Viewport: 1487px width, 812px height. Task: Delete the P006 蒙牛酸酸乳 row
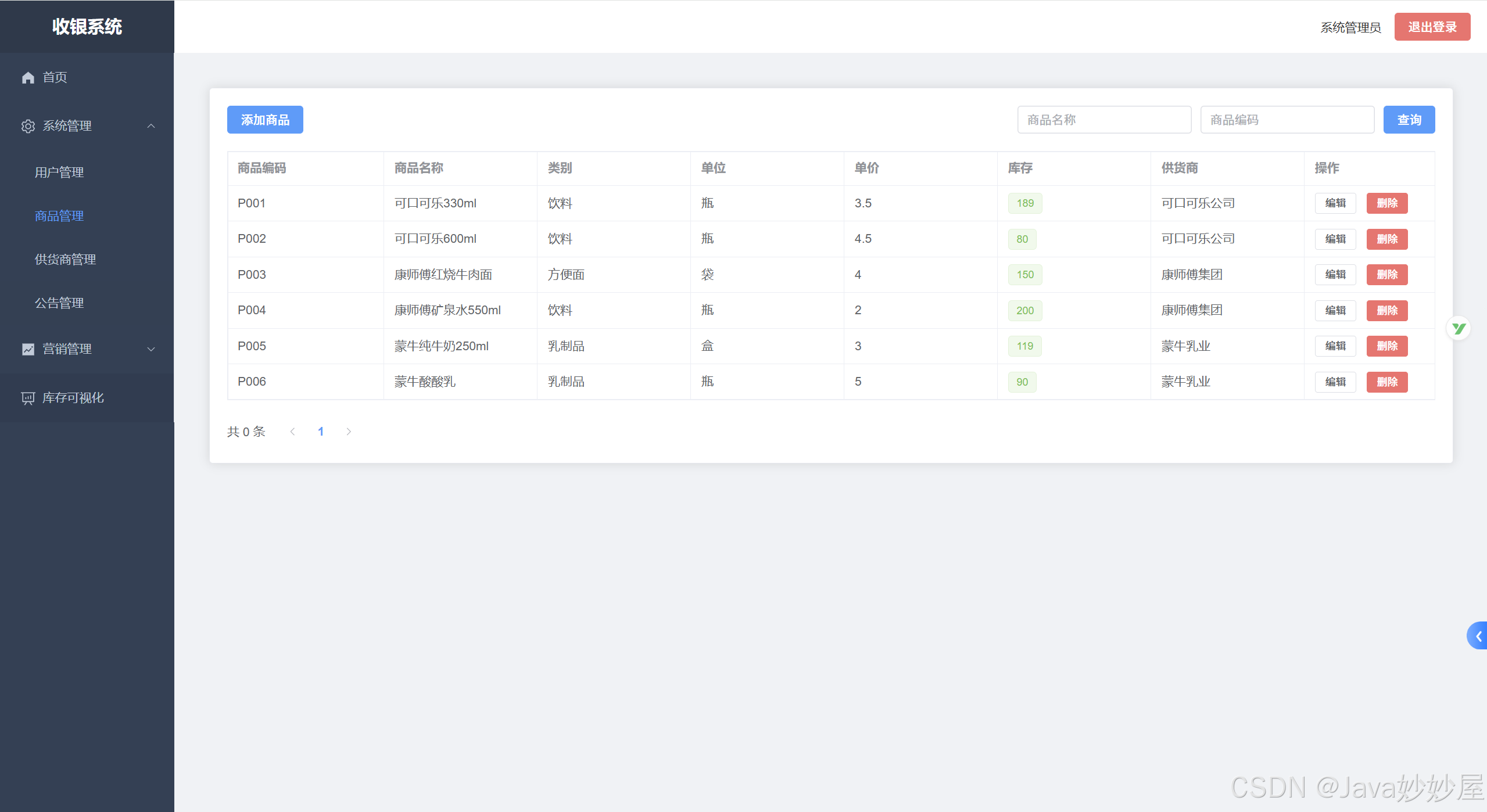point(1386,382)
